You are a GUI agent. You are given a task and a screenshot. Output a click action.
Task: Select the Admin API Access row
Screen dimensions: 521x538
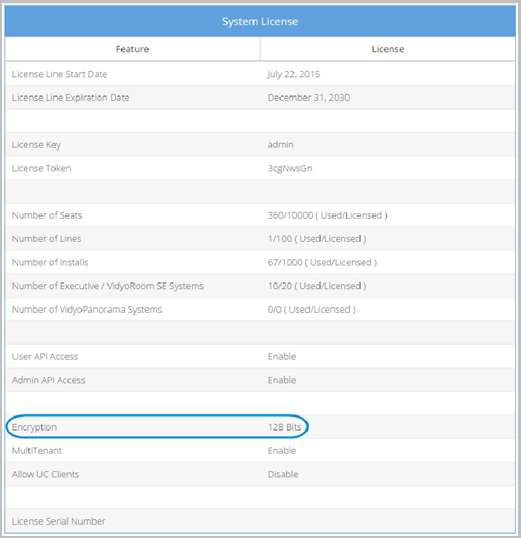tap(260, 380)
